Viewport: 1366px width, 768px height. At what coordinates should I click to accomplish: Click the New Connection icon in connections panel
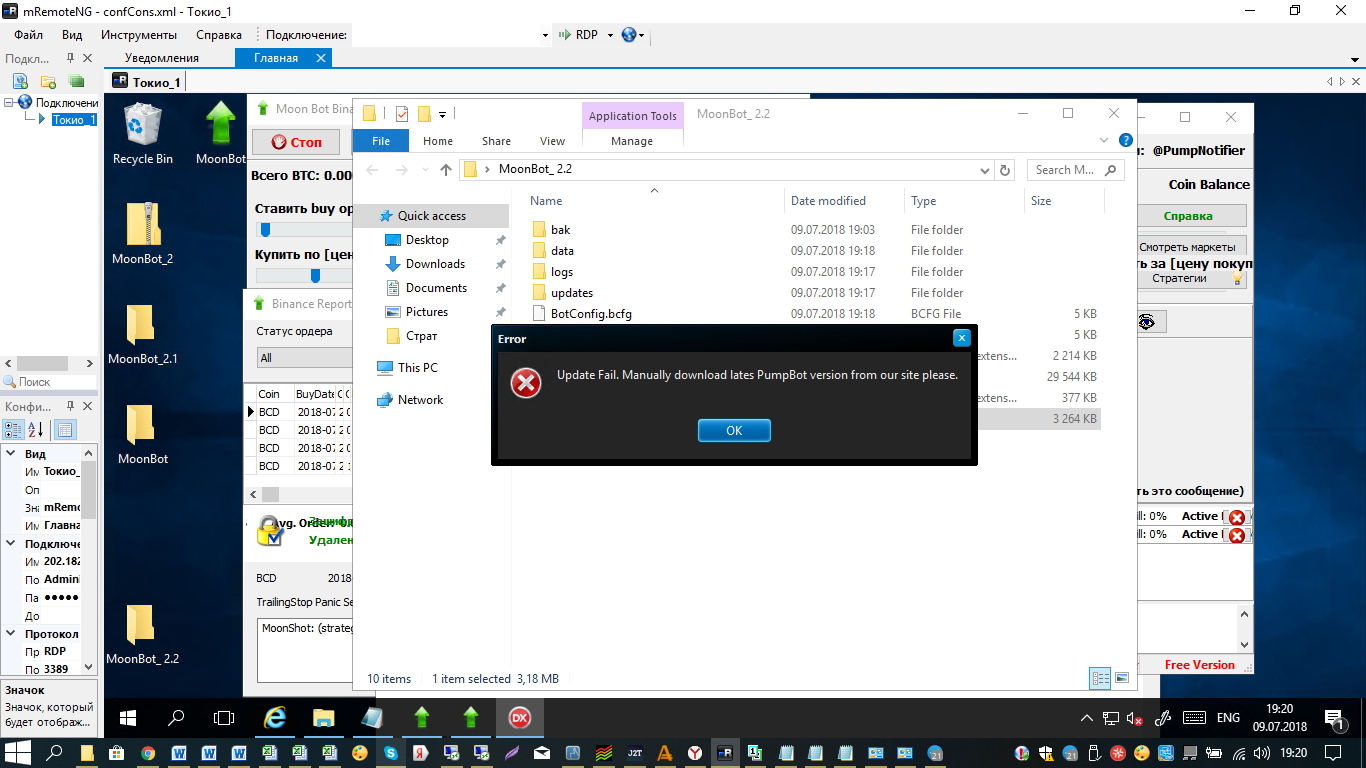coord(20,81)
